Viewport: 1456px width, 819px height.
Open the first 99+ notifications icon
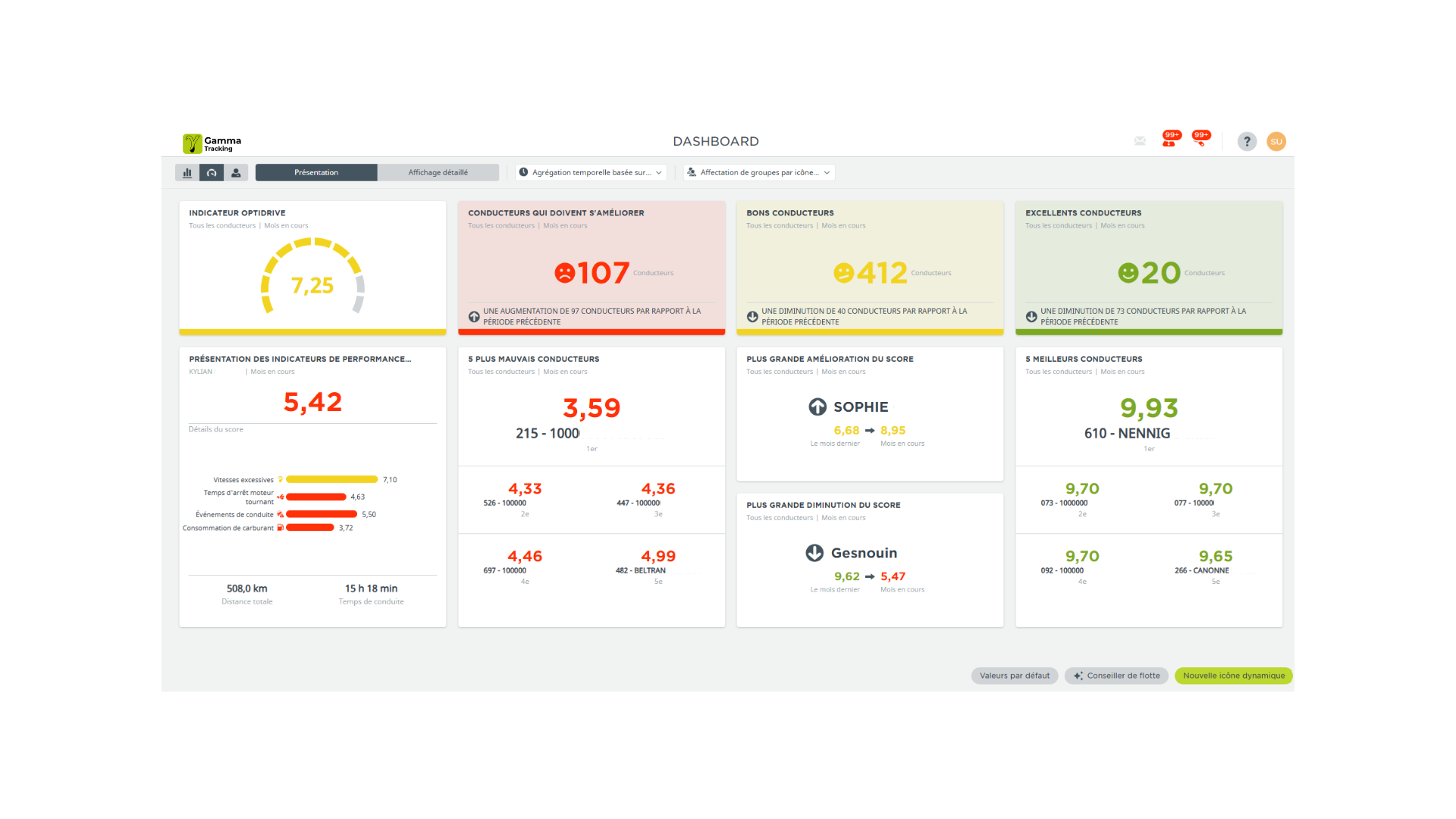point(1169,140)
